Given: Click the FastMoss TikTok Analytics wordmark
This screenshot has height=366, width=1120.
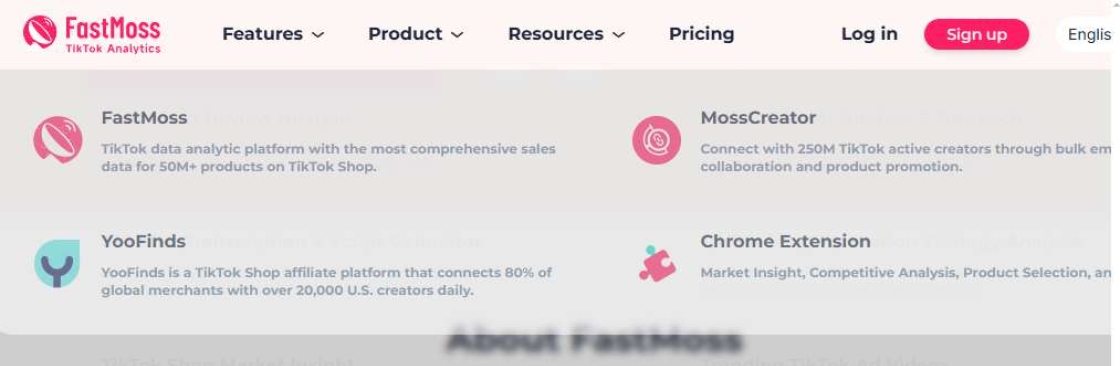Looking at the screenshot, I should point(113,34).
